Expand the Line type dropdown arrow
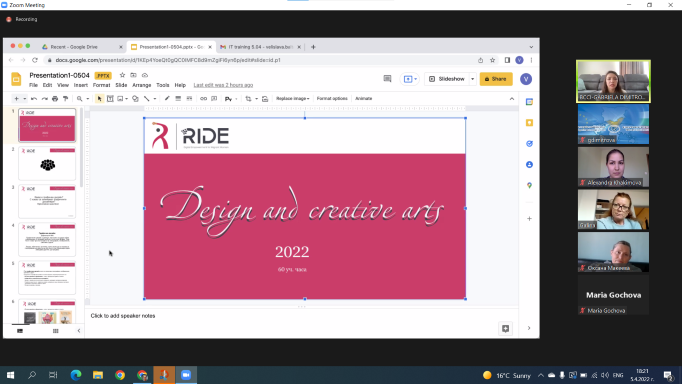 click(x=154, y=99)
